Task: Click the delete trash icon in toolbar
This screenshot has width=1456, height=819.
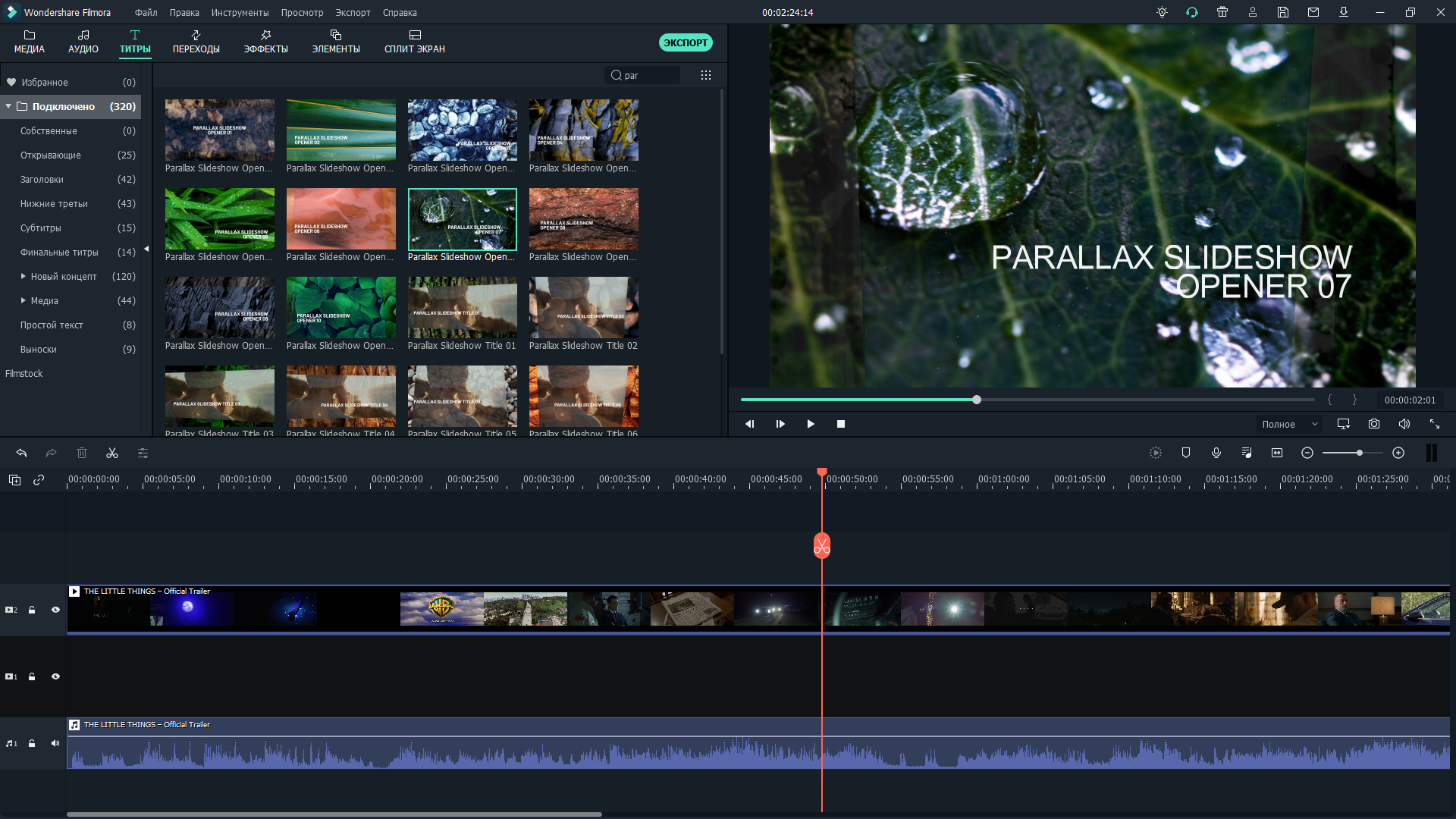Action: 82,453
